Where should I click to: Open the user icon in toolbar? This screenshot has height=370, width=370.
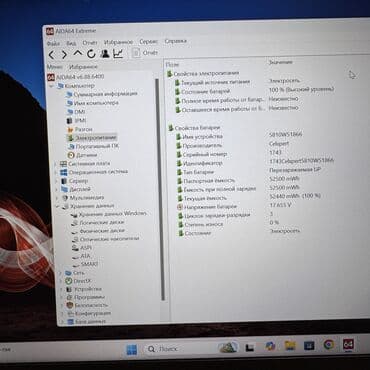105,53
